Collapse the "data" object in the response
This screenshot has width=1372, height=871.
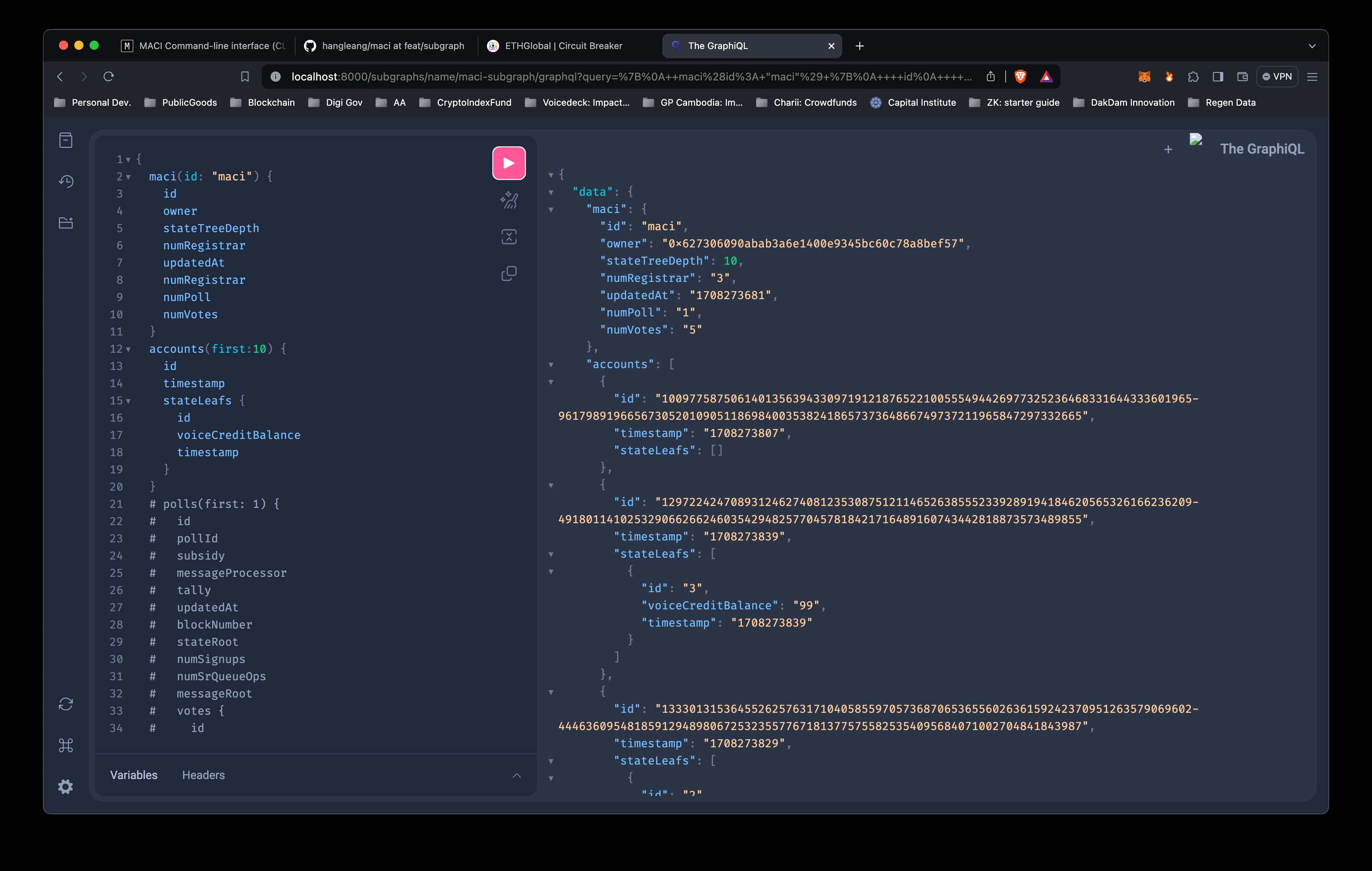[x=551, y=193]
